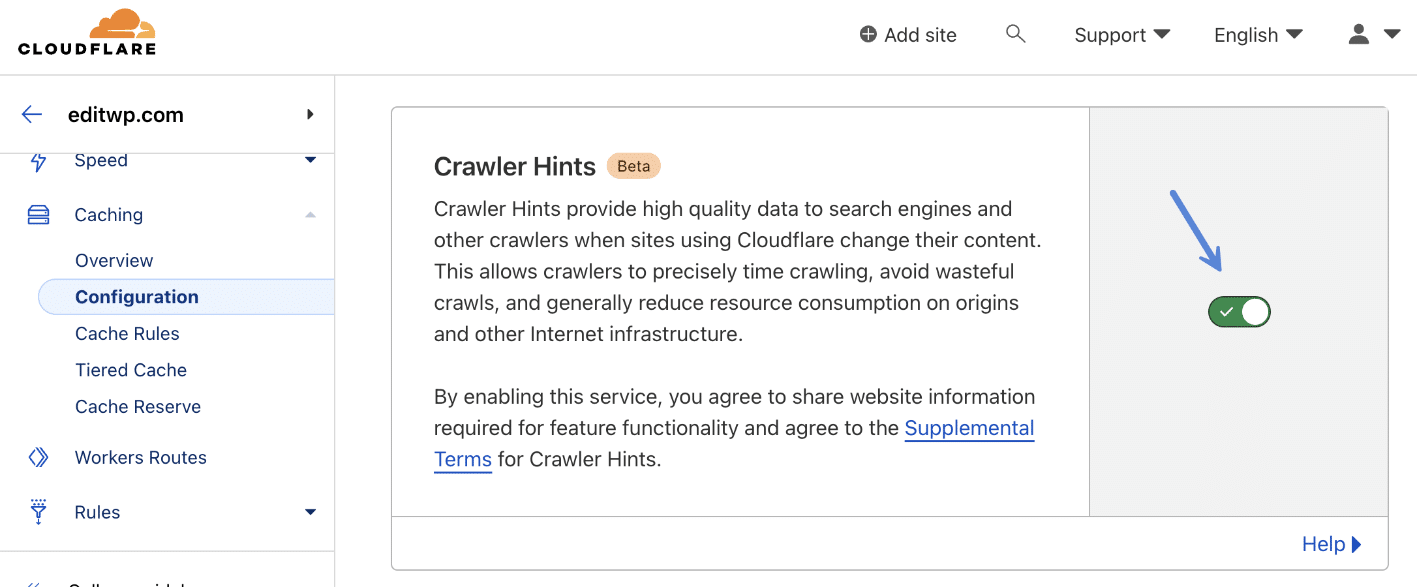
Task: Expand the Rules section chevron
Action: coord(310,512)
